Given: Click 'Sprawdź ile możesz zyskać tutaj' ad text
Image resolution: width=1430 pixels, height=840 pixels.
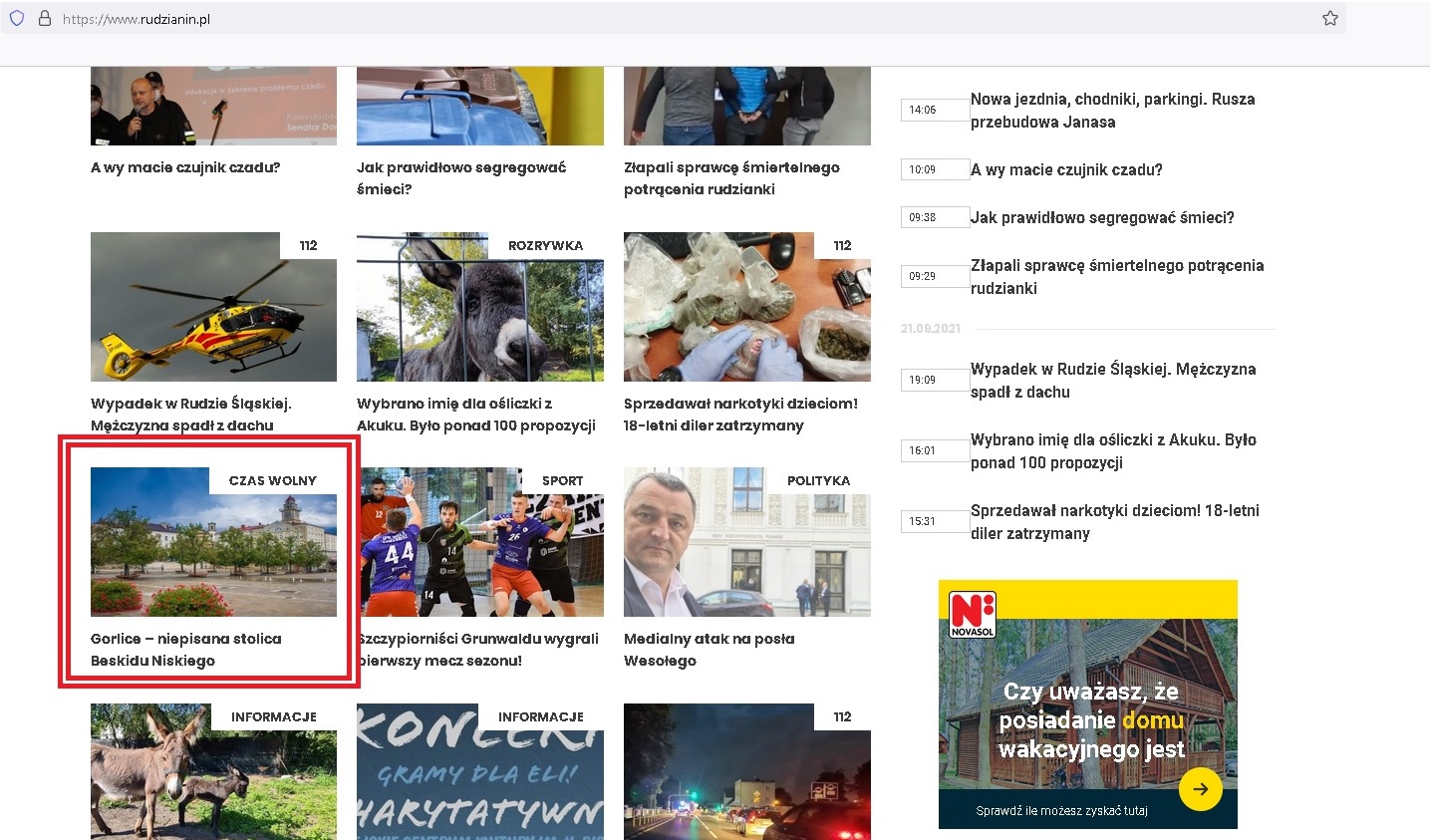Looking at the screenshot, I should 1061,811.
